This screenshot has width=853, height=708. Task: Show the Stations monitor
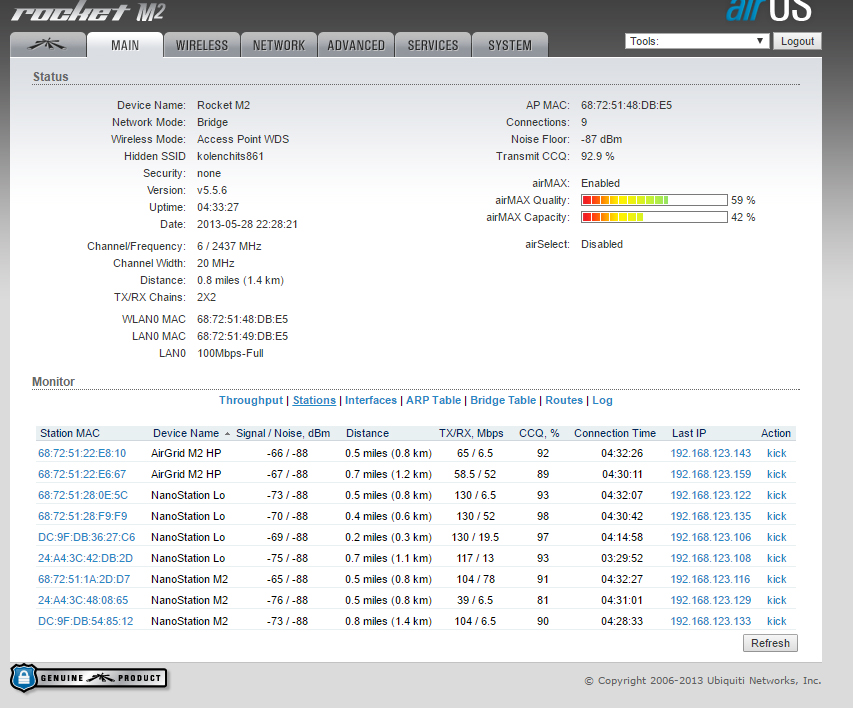tap(314, 401)
